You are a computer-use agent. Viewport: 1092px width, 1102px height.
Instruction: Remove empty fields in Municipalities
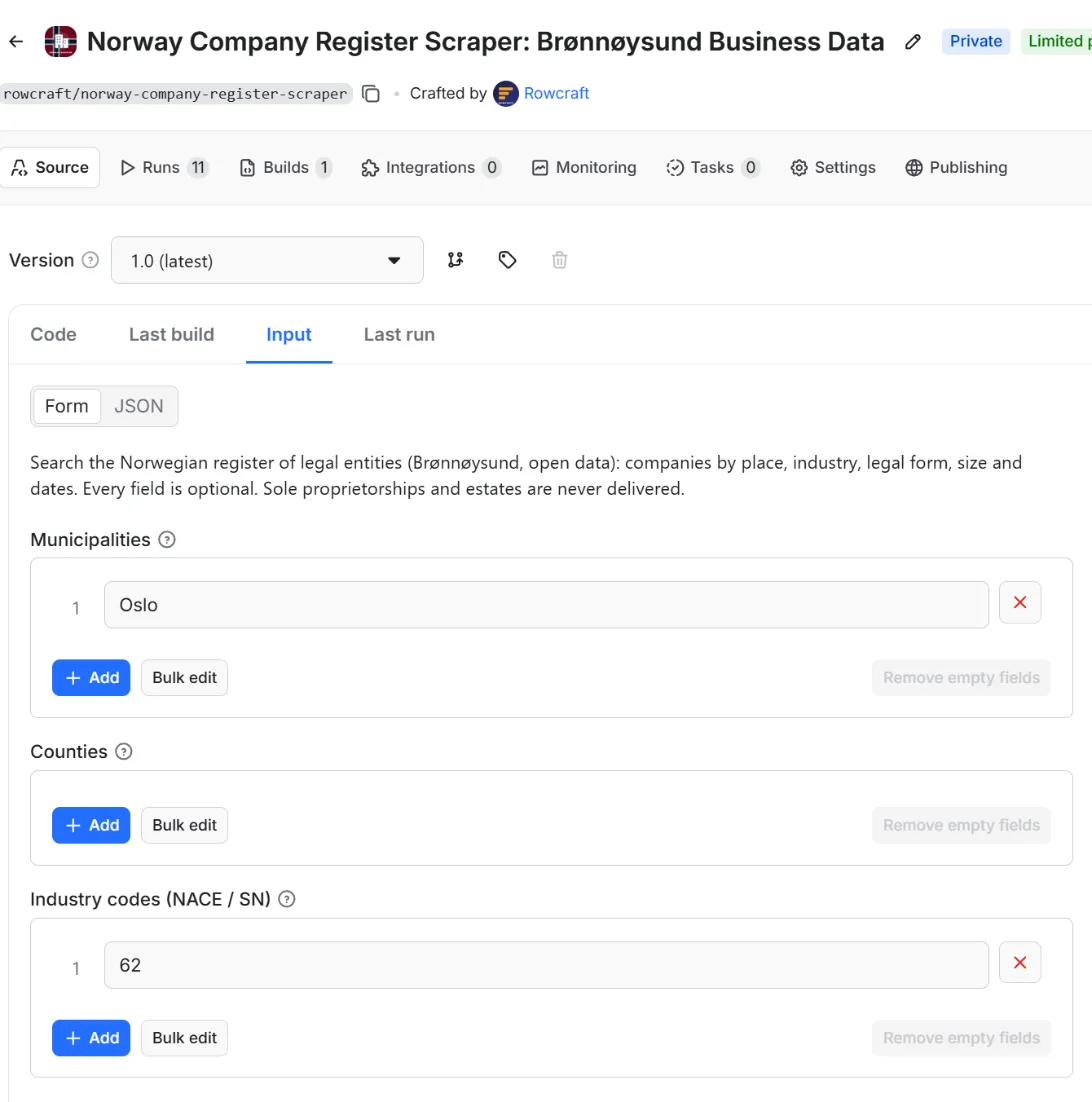[x=961, y=678]
